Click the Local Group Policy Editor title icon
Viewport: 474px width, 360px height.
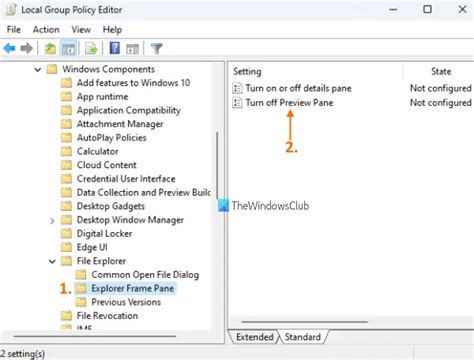coord(10,10)
